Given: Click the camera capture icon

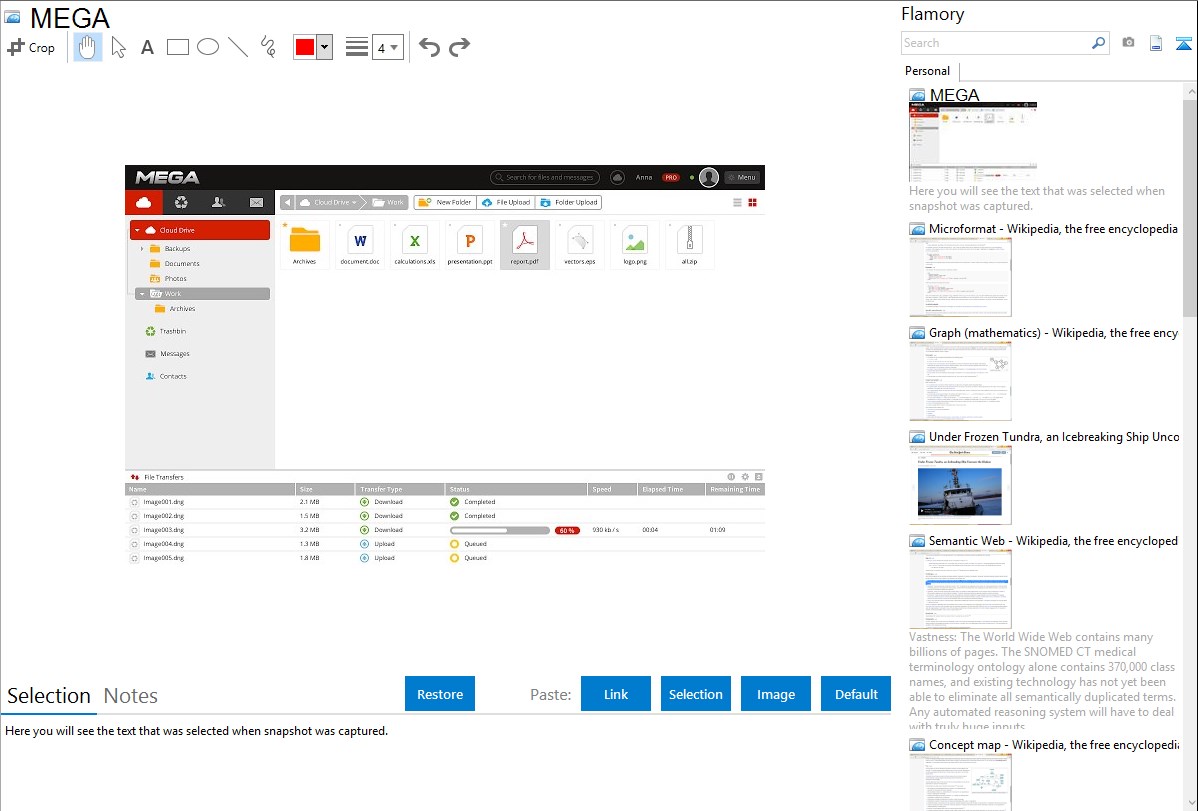Looking at the screenshot, I should 1128,43.
